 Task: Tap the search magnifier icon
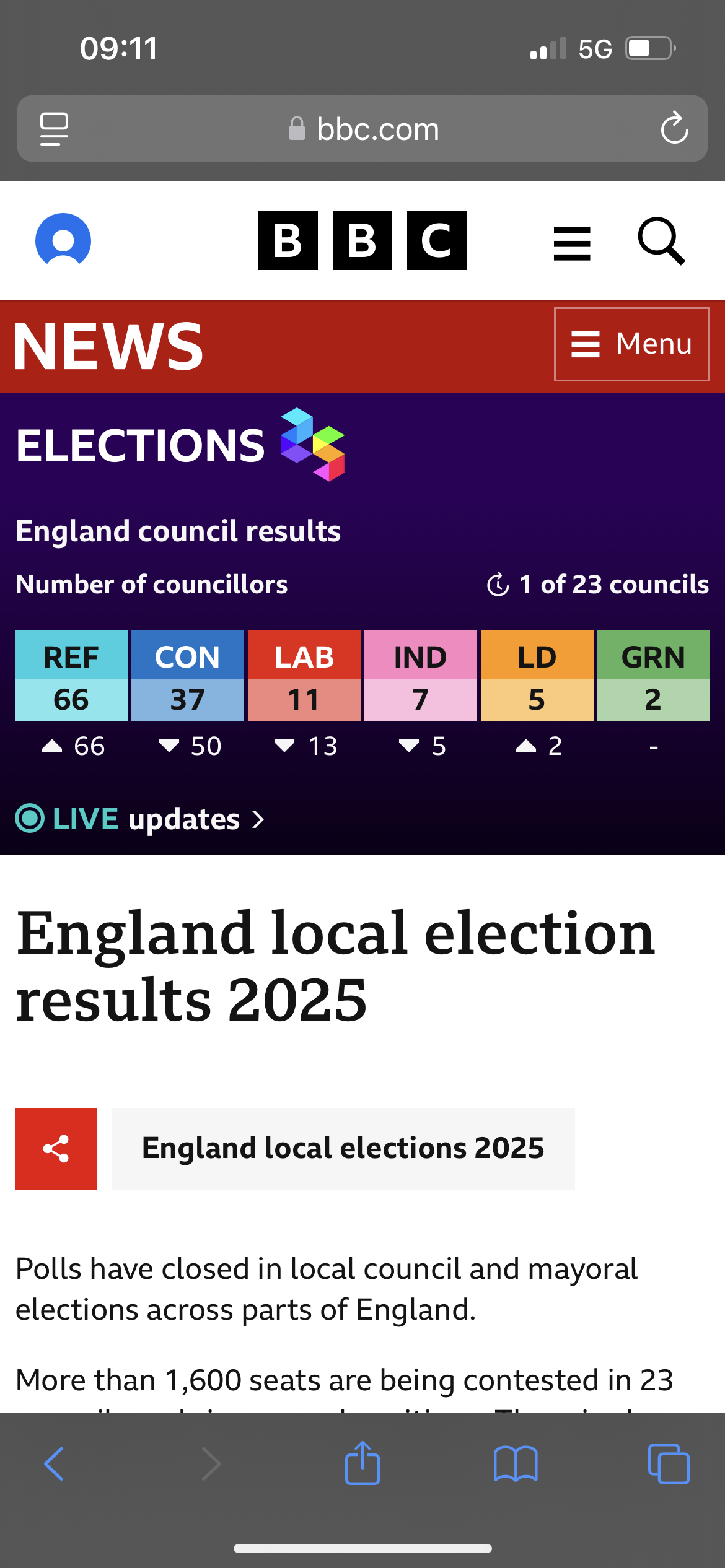[x=662, y=241]
